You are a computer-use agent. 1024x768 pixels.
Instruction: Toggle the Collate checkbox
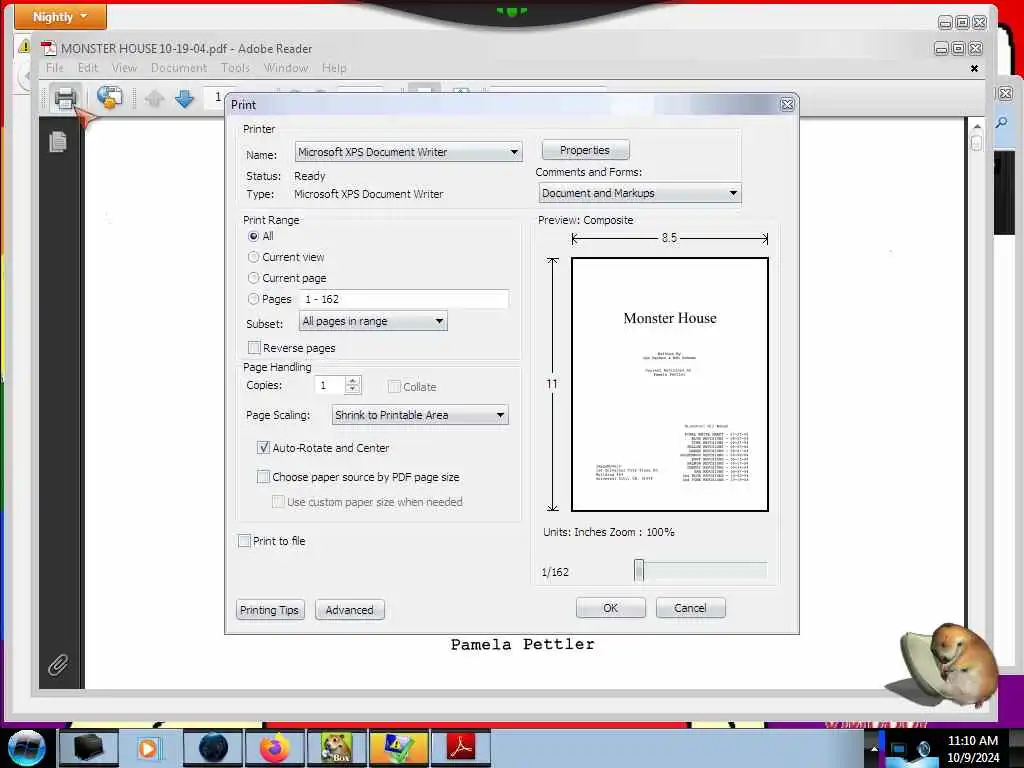click(394, 387)
